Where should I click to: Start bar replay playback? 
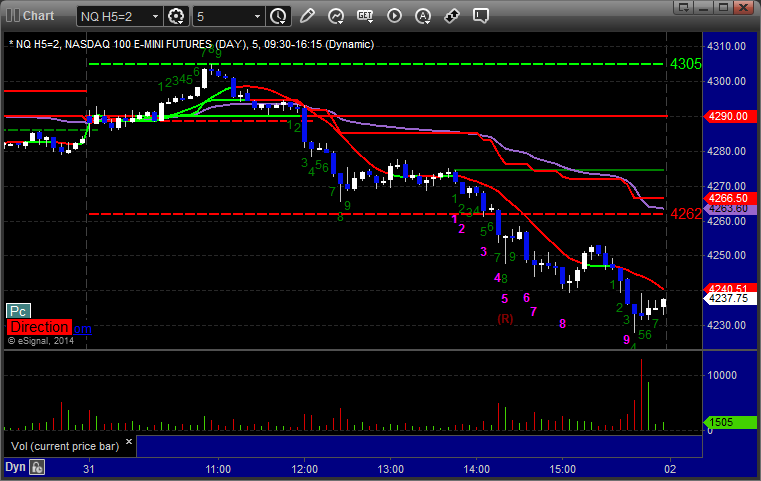tap(394, 16)
